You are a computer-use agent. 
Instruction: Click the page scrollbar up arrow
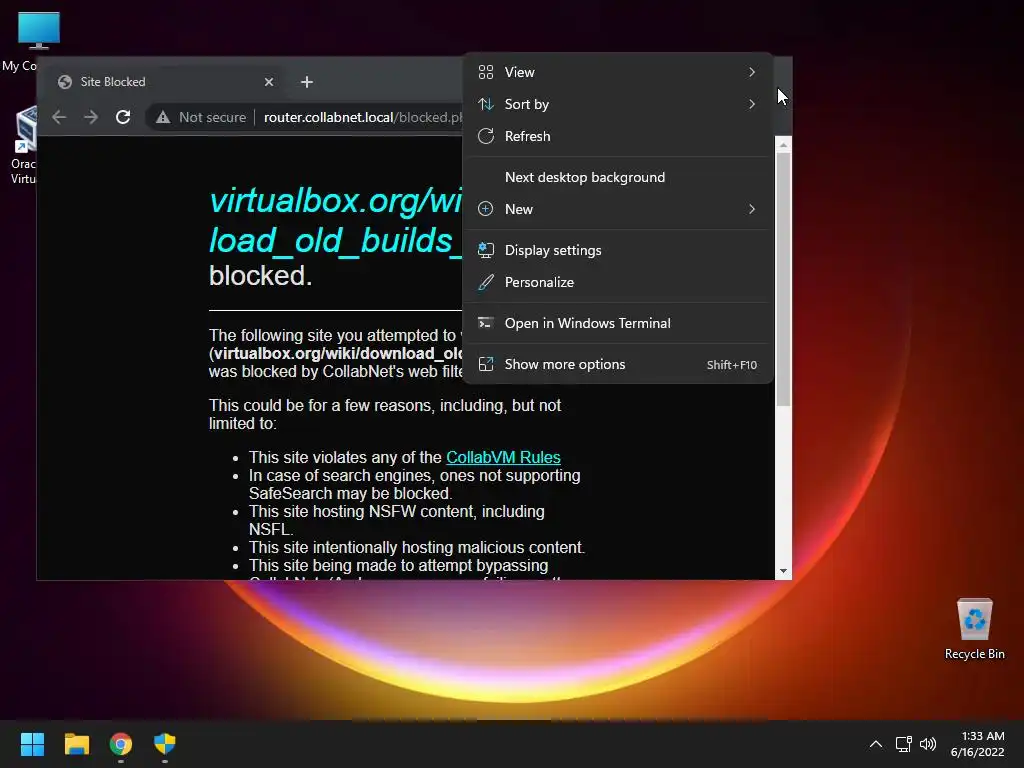tap(783, 144)
